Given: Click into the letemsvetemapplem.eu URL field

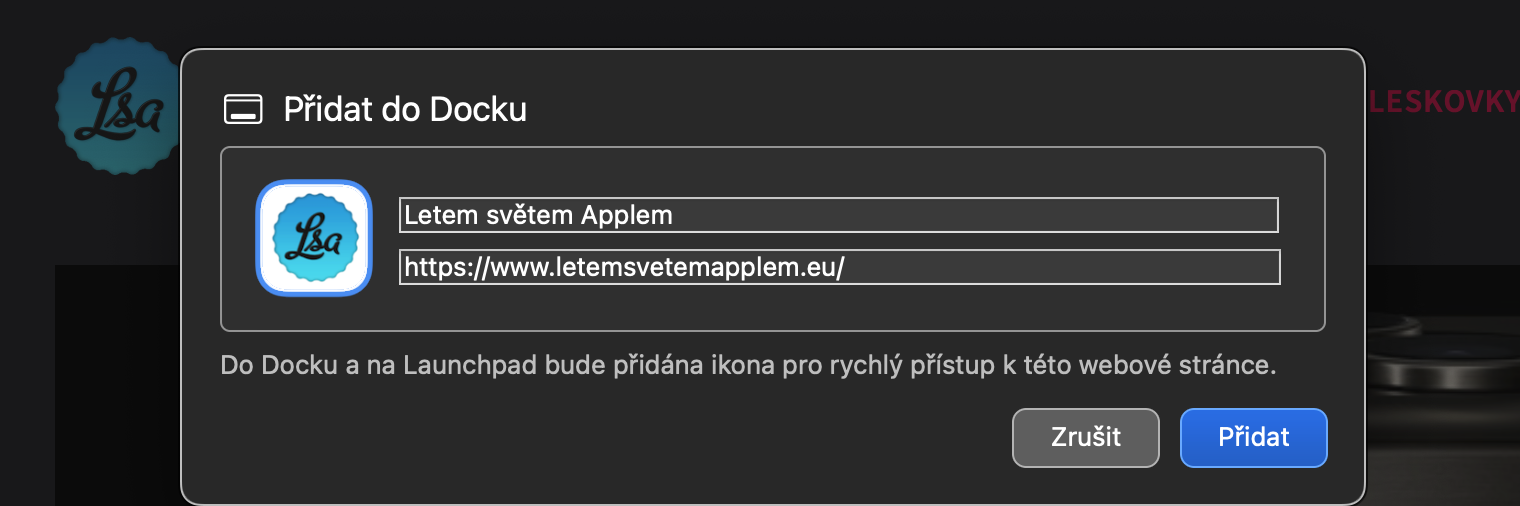Looking at the screenshot, I should point(838,267).
